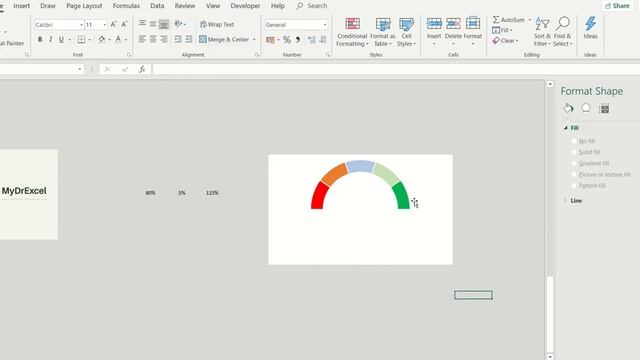Open Find & Select menu

tap(562, 32)
